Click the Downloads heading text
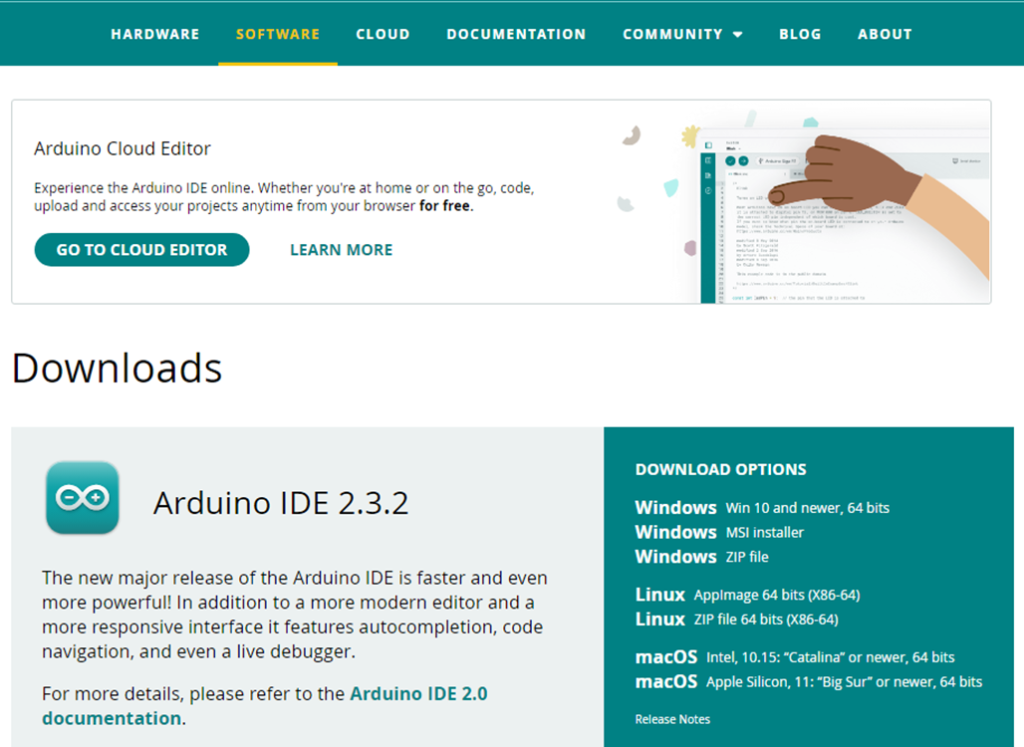 point(117,368)
